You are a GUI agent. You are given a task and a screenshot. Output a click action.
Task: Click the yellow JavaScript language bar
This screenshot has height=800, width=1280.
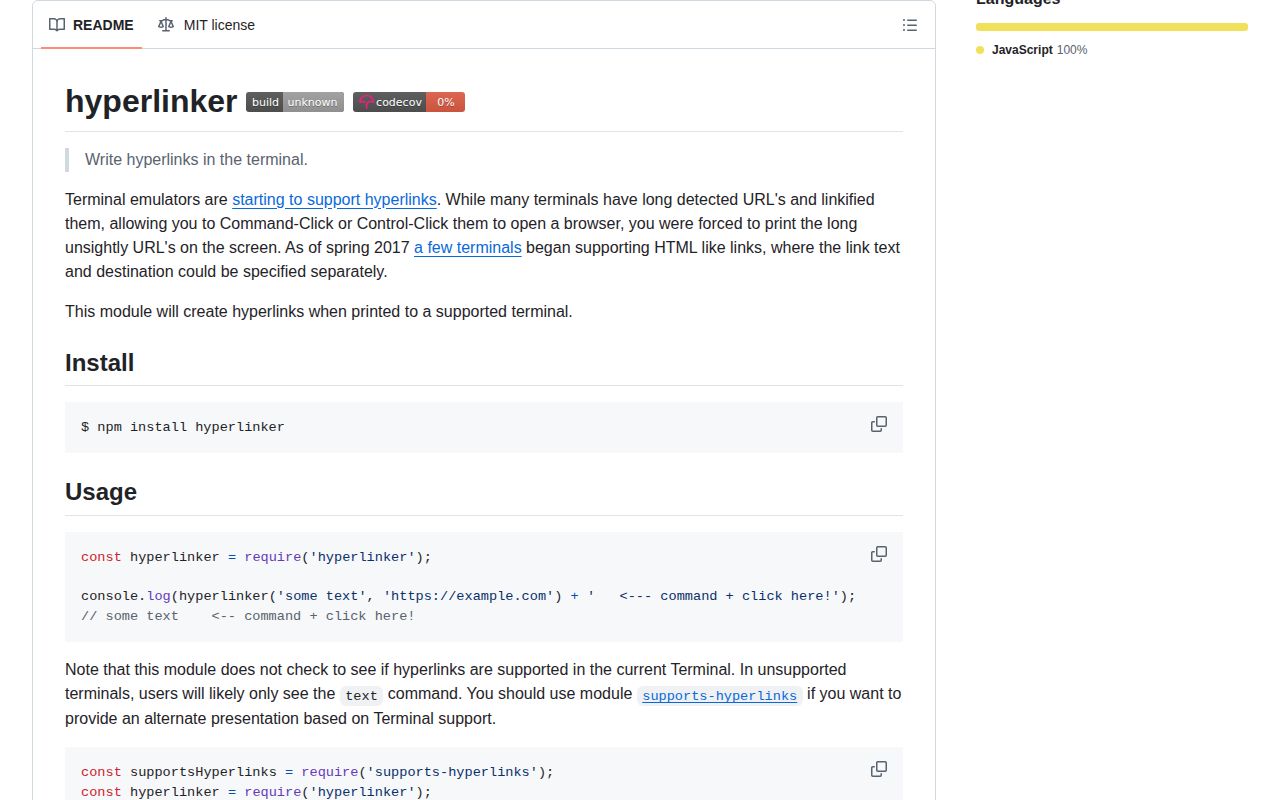click(x=1112, y=27)
